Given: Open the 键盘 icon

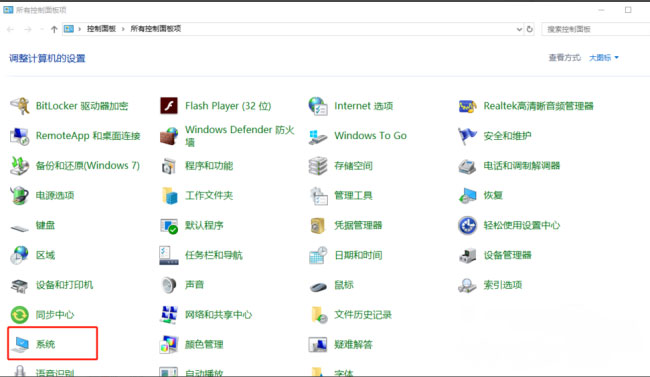Looking at the screenshot, I should pos(19,228).
